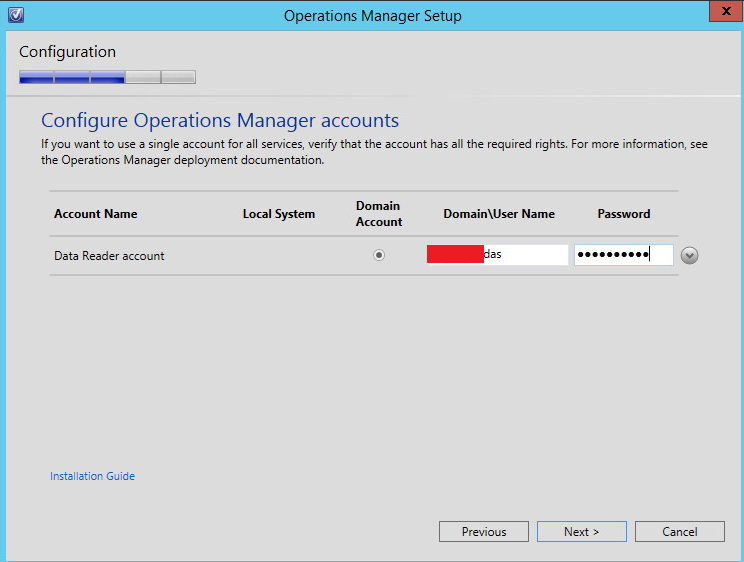Click the Local System column header
This screenshot has width=744, height=562.
tap(279, 214)
